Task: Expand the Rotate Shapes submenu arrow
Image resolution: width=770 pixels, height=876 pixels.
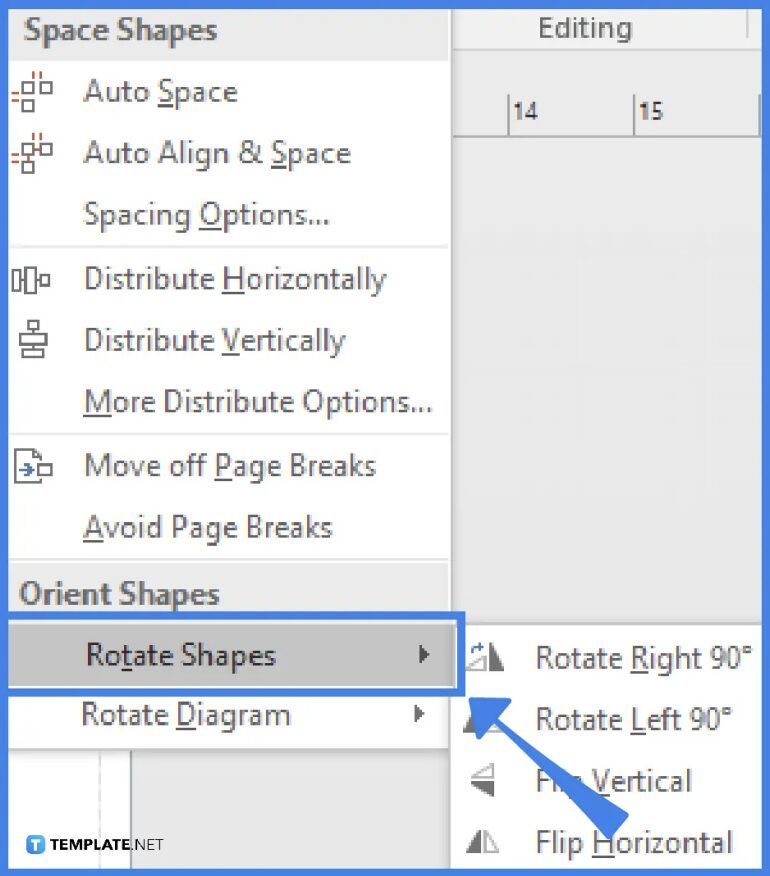Action: [x=424, y=655]
